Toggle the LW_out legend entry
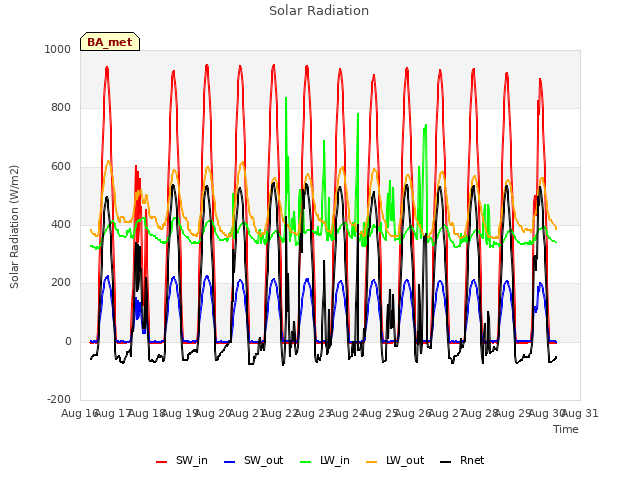Viewport: 640px width, 480px height. pyautogui.click(x=395, y=461)
